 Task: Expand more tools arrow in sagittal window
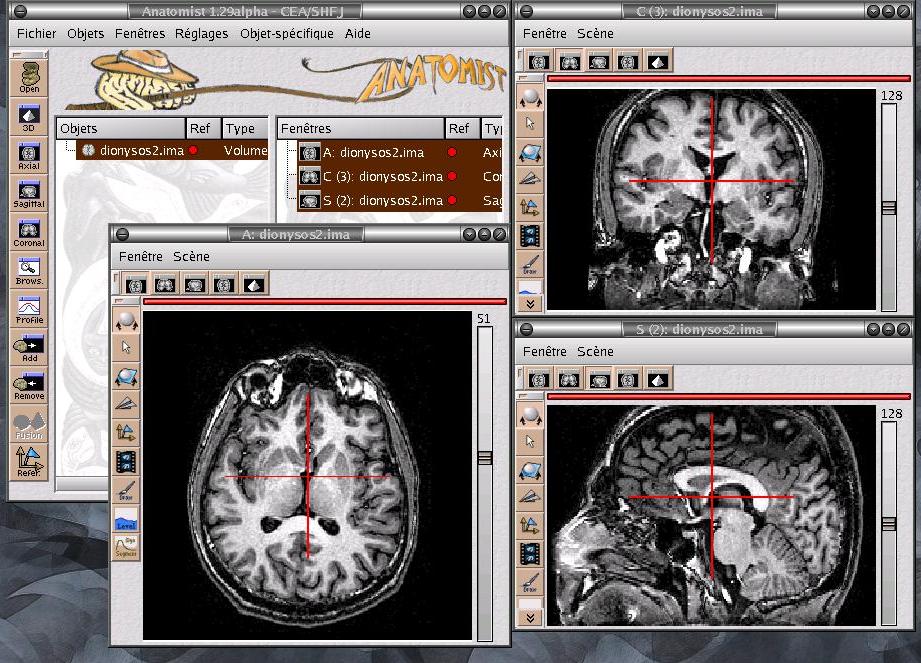[x=530, y=618]
